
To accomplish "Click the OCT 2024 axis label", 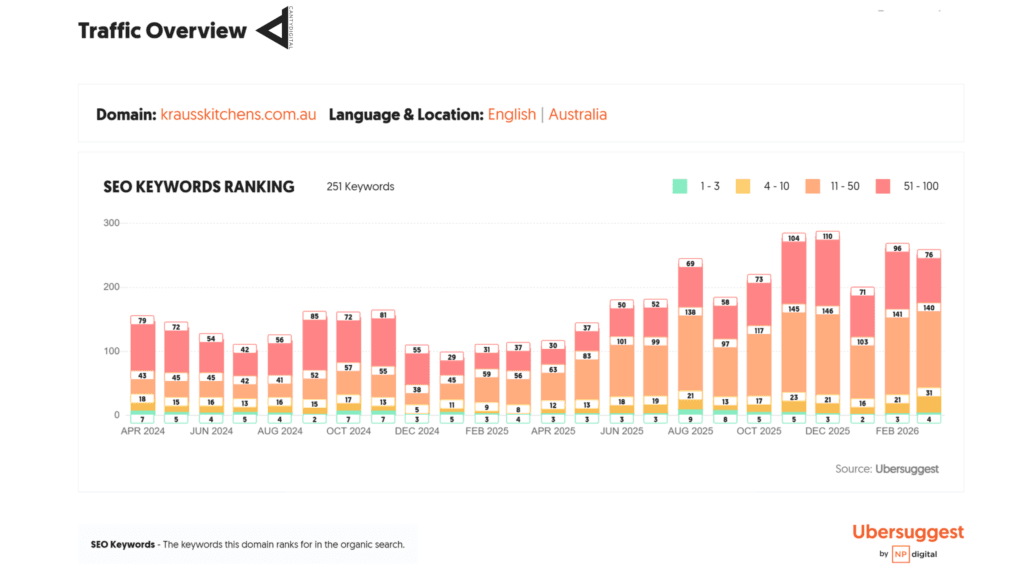I will coord(349,431).
